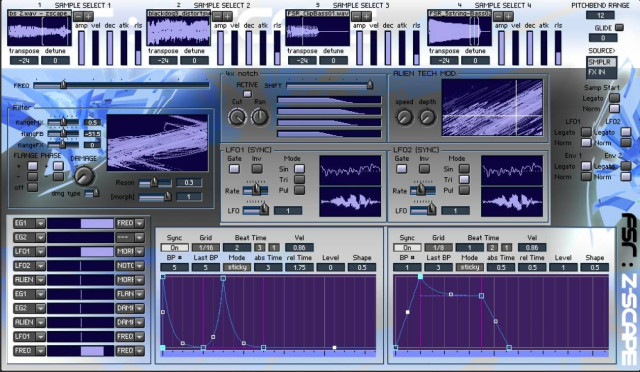Click the upper LFO1 waveform display
640x372 pixels.
[350, 170]
